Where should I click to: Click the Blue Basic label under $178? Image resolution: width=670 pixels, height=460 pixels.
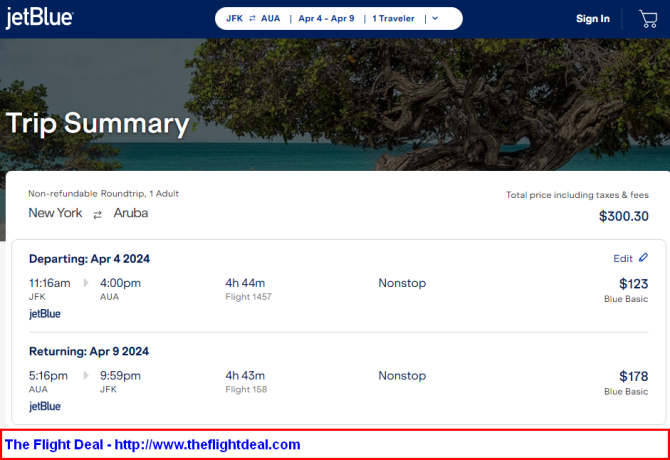coord(626,392)
